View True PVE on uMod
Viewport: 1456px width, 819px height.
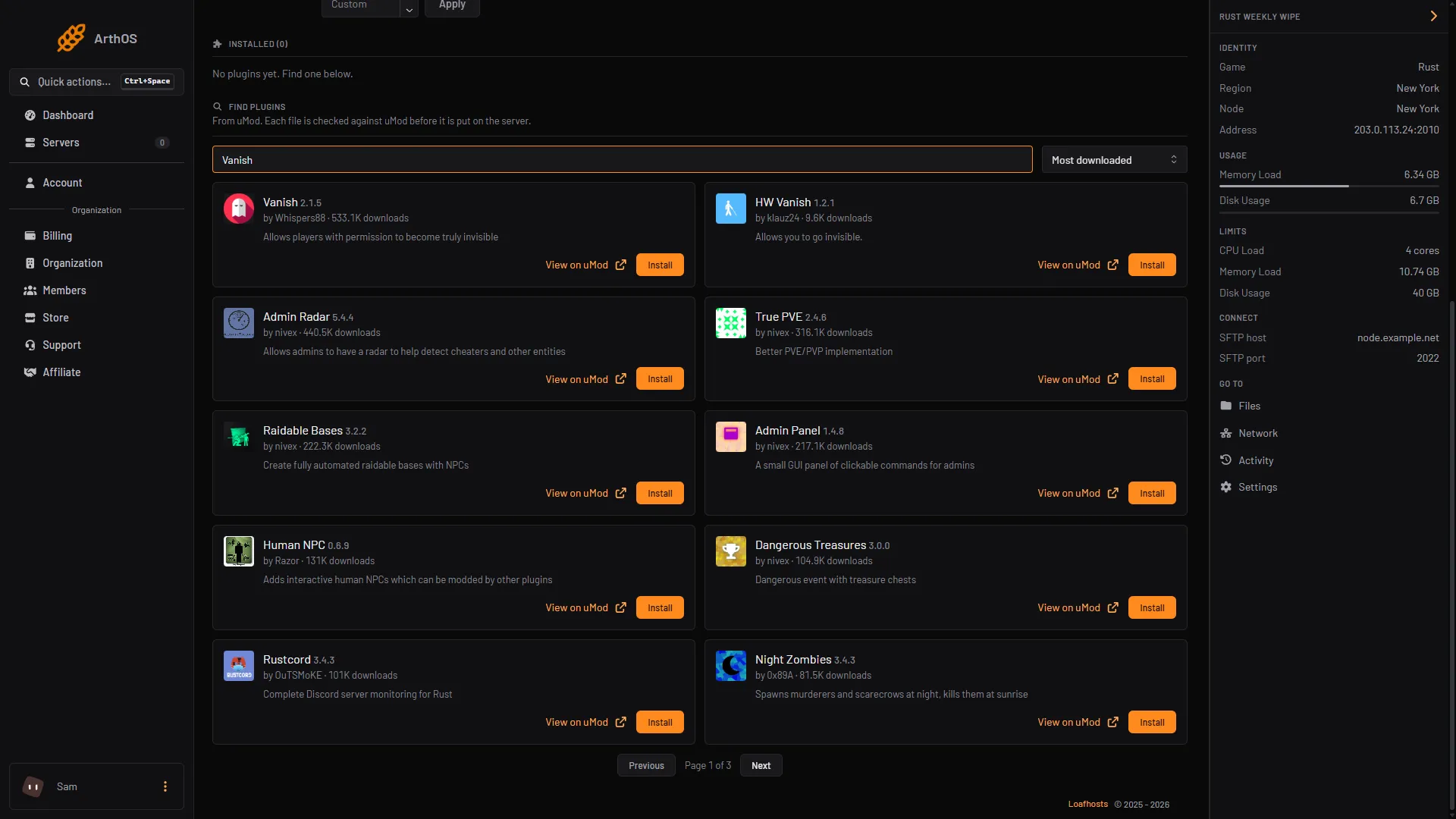point(1078,379)
